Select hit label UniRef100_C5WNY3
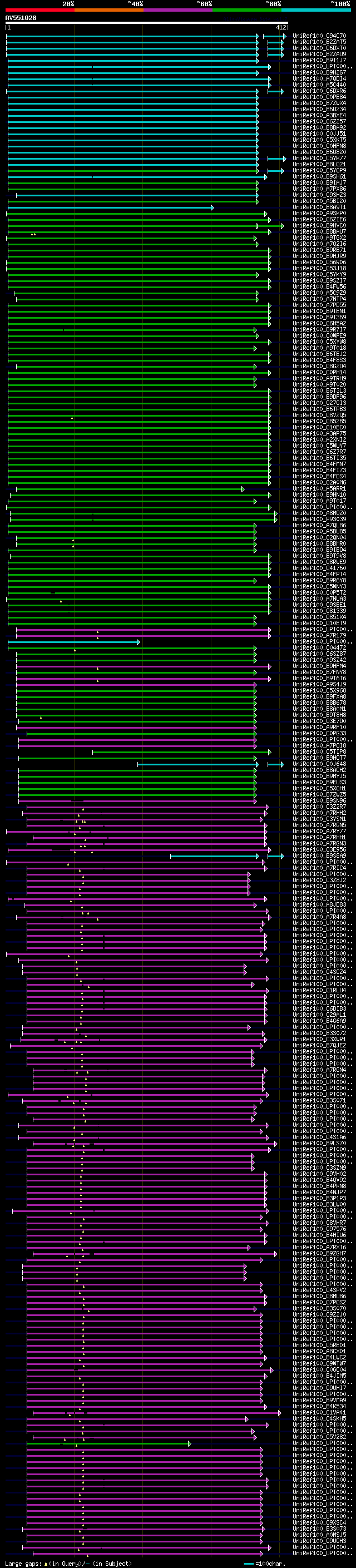 click(x=319, y=587)
